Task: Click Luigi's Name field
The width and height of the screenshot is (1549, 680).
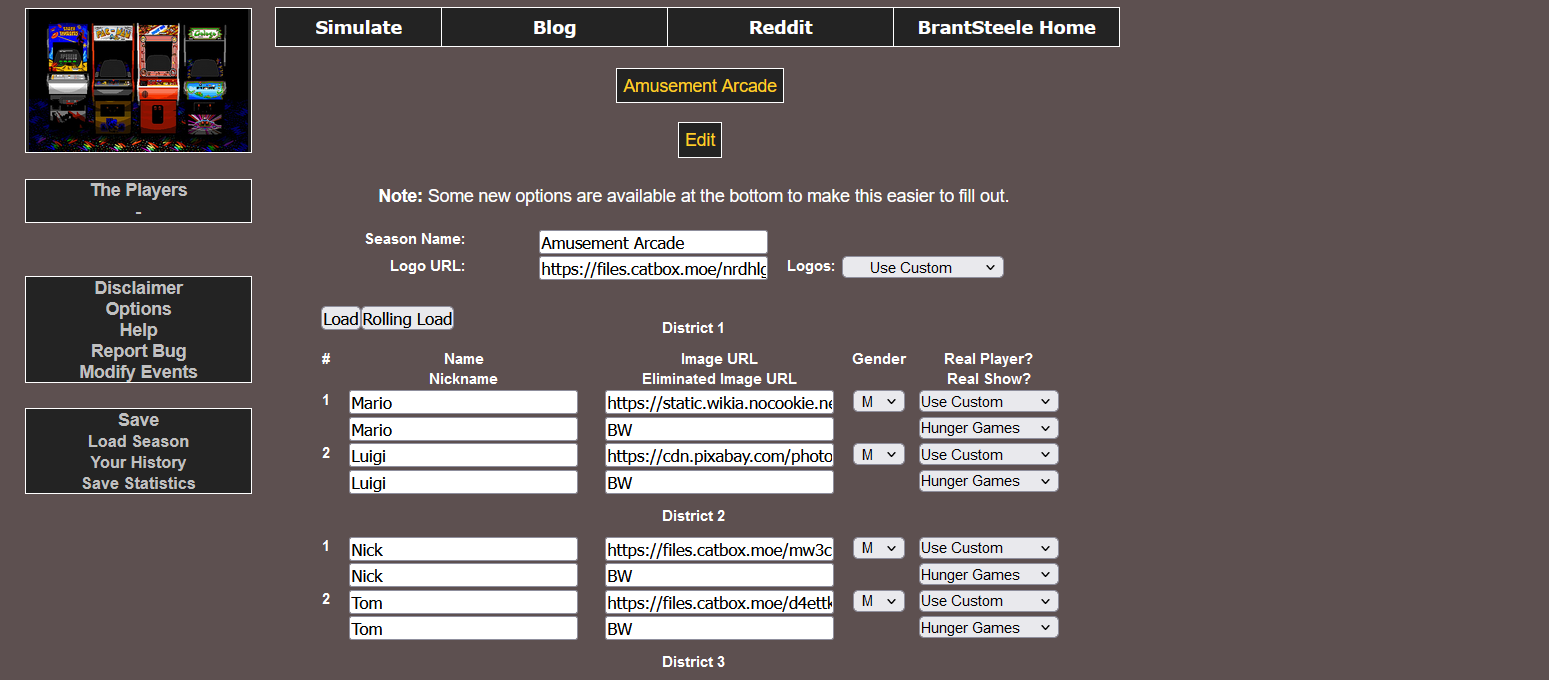Action: coord(463,455)
